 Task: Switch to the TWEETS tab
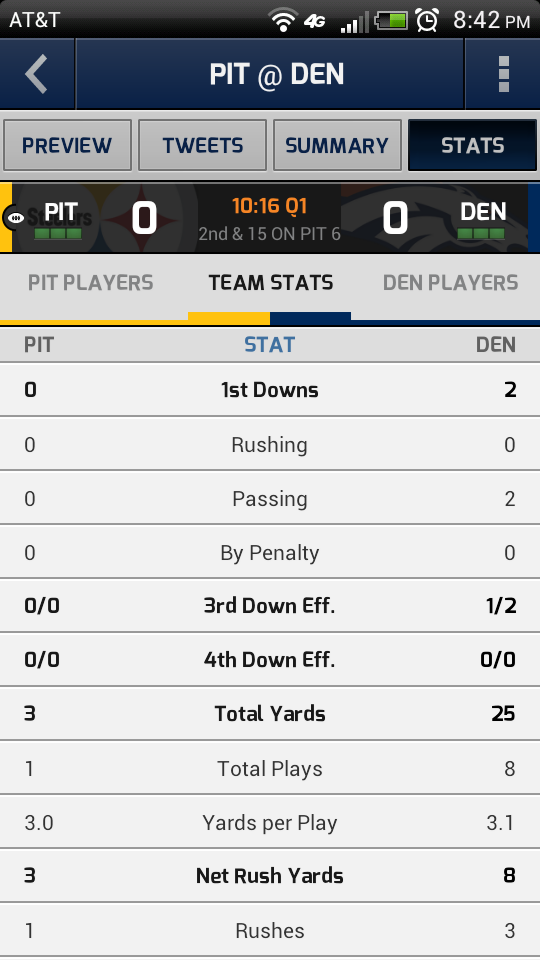click(203, 145)
